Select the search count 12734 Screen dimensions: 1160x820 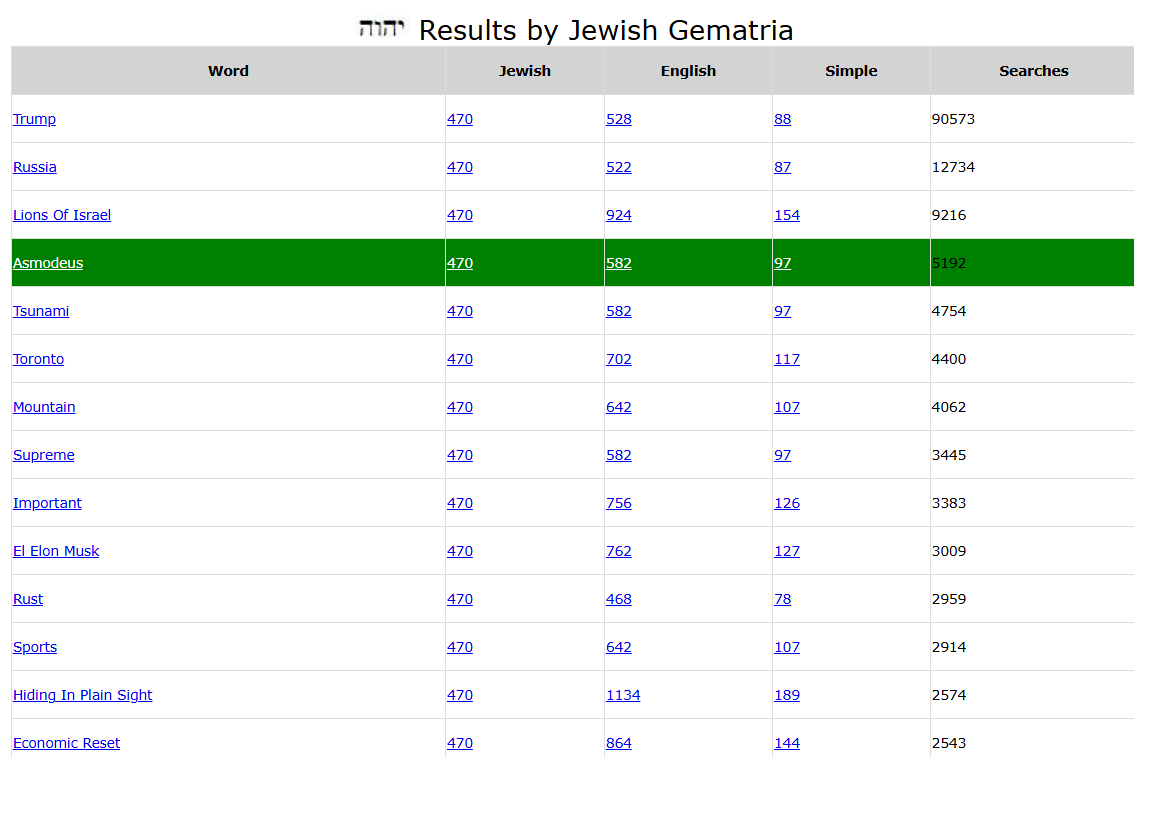click(954, 167)
